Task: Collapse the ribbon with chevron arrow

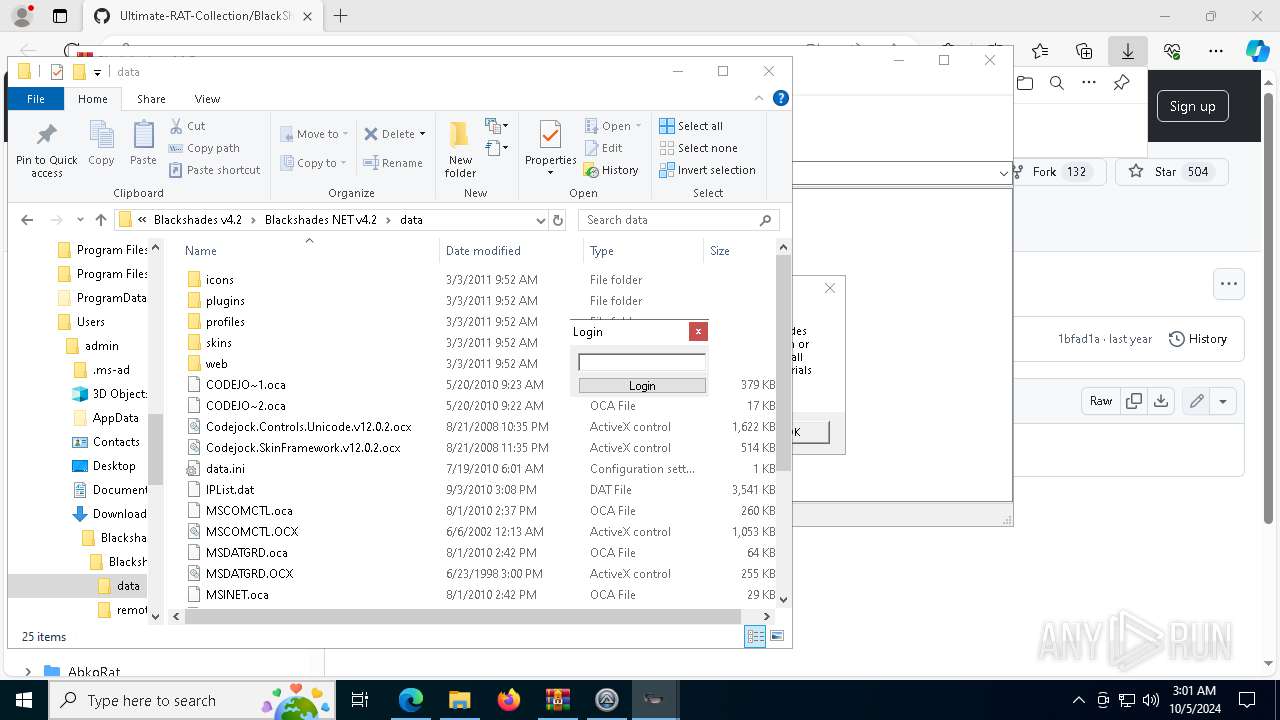Action: (x=759, y=98)
